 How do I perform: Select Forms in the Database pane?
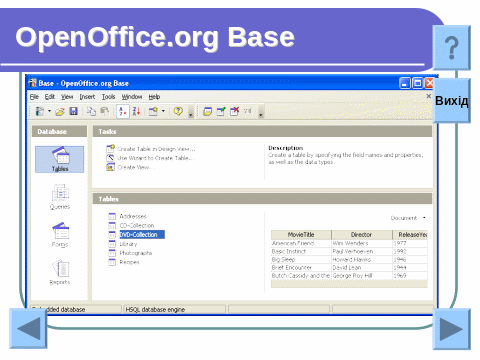[x=60, y=235]
